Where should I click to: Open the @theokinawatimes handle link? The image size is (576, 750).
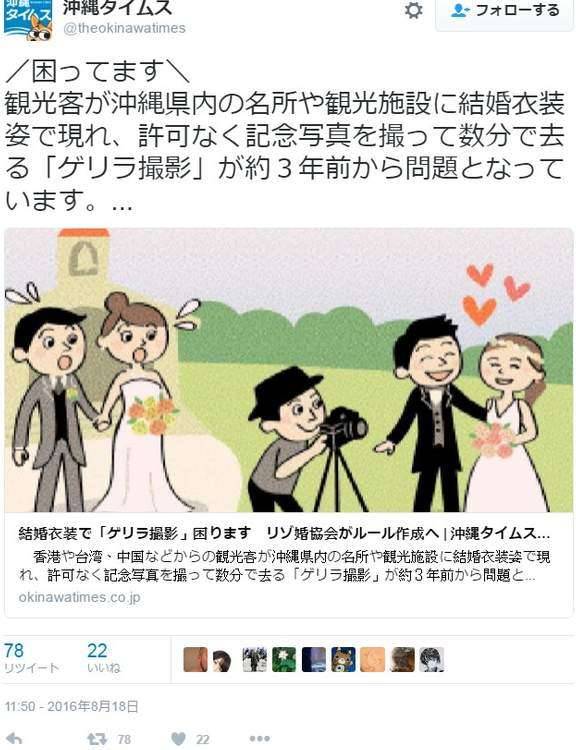click(x=124, y=28)
